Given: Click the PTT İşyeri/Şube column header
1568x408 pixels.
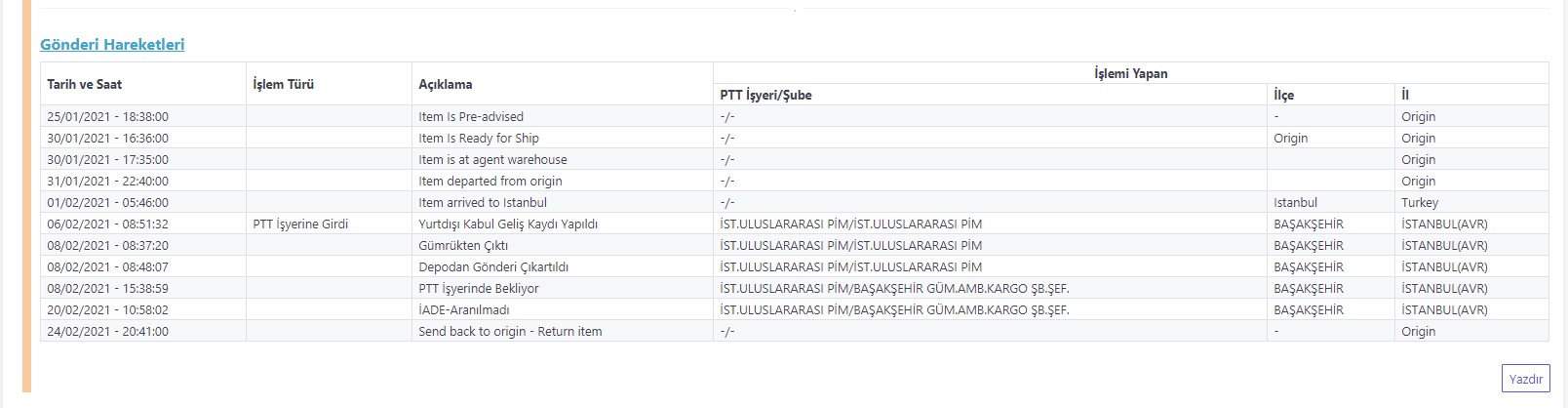Looking at the screenshot, I should coord(765,95).
